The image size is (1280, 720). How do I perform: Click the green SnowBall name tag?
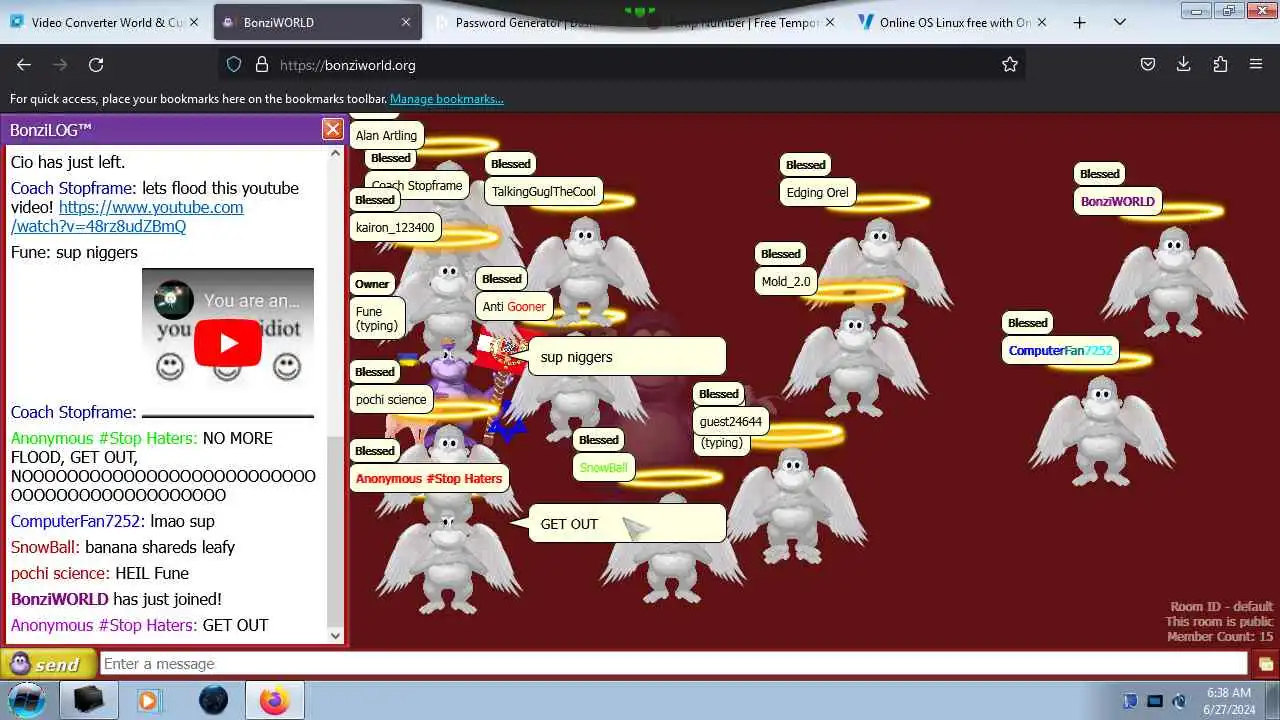click(604, 467)
